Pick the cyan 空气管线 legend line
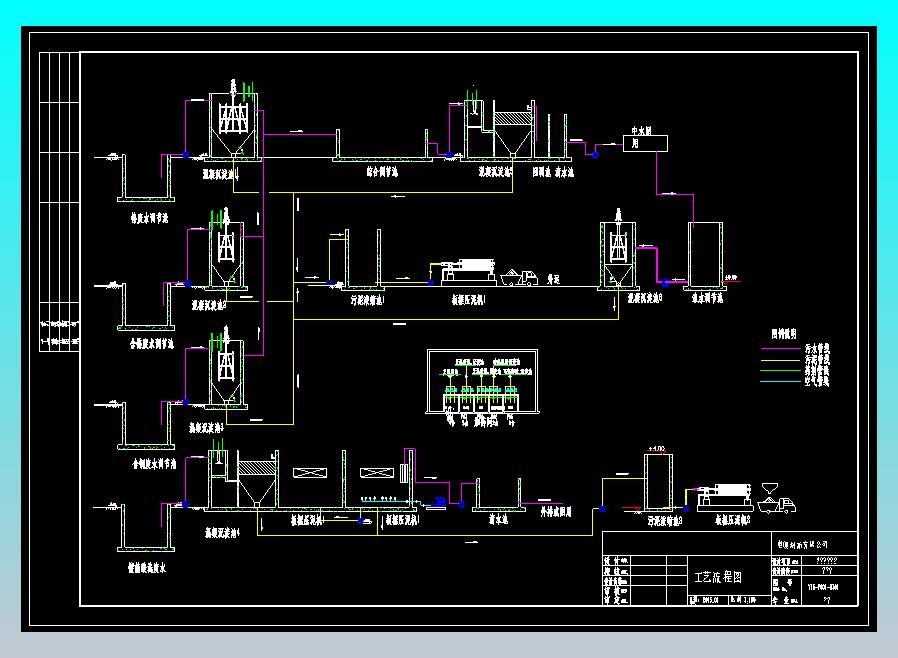This screenshot has height=658, width=898. pyautogui.click(x=781, y=381)
